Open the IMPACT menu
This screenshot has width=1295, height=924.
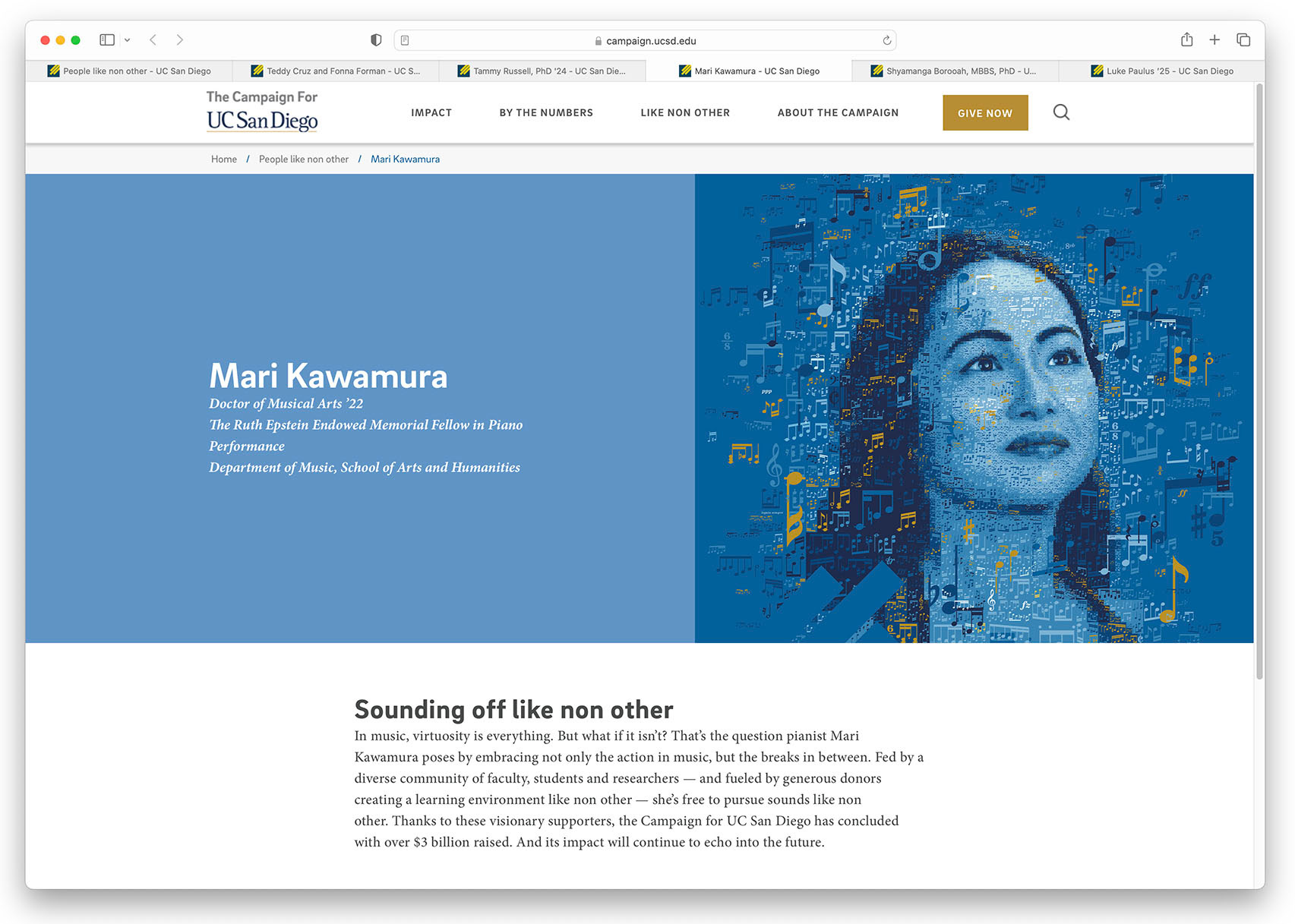pos(431,112)
